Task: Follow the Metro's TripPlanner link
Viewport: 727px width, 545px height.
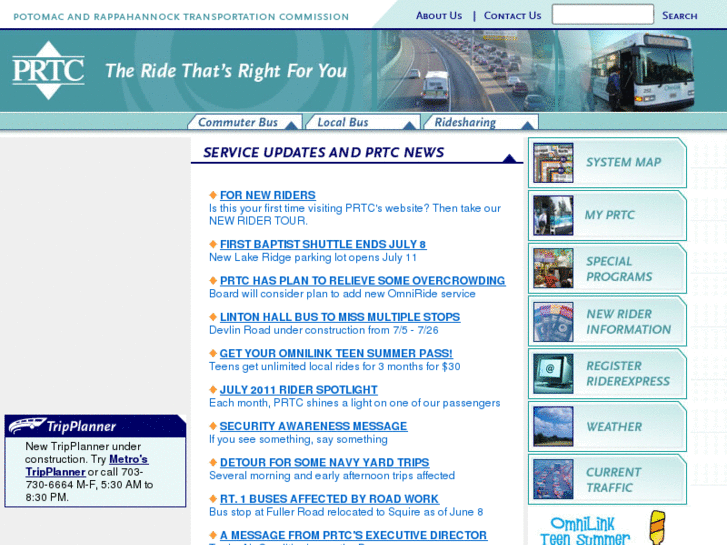Action: click(x=87, y=465)
